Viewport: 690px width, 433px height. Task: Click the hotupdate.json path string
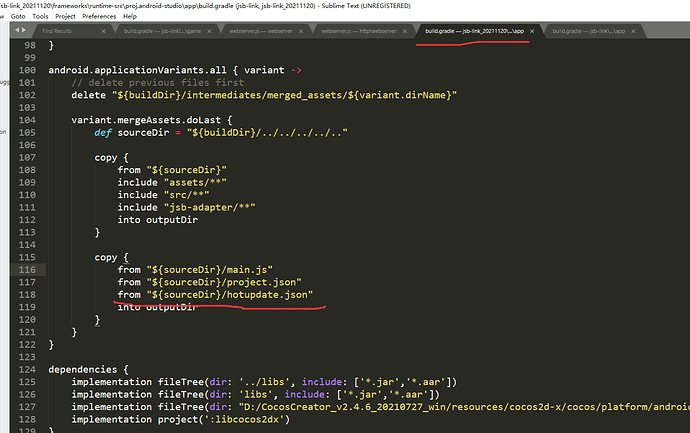(x=230, y=295)
